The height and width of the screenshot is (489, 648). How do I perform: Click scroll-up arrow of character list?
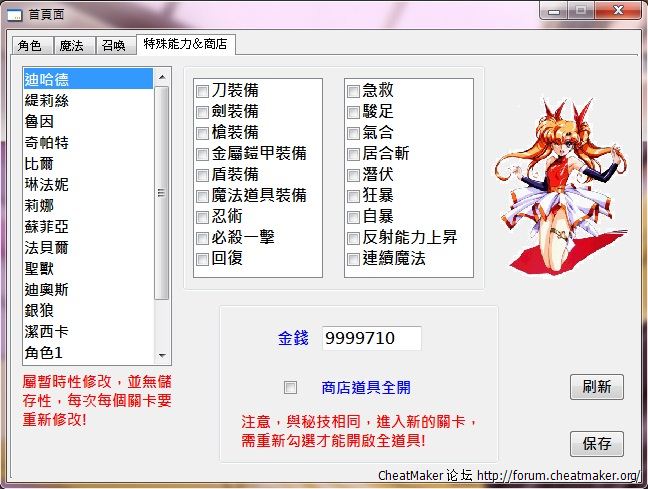pyautogui.click(x=162, y=76)
